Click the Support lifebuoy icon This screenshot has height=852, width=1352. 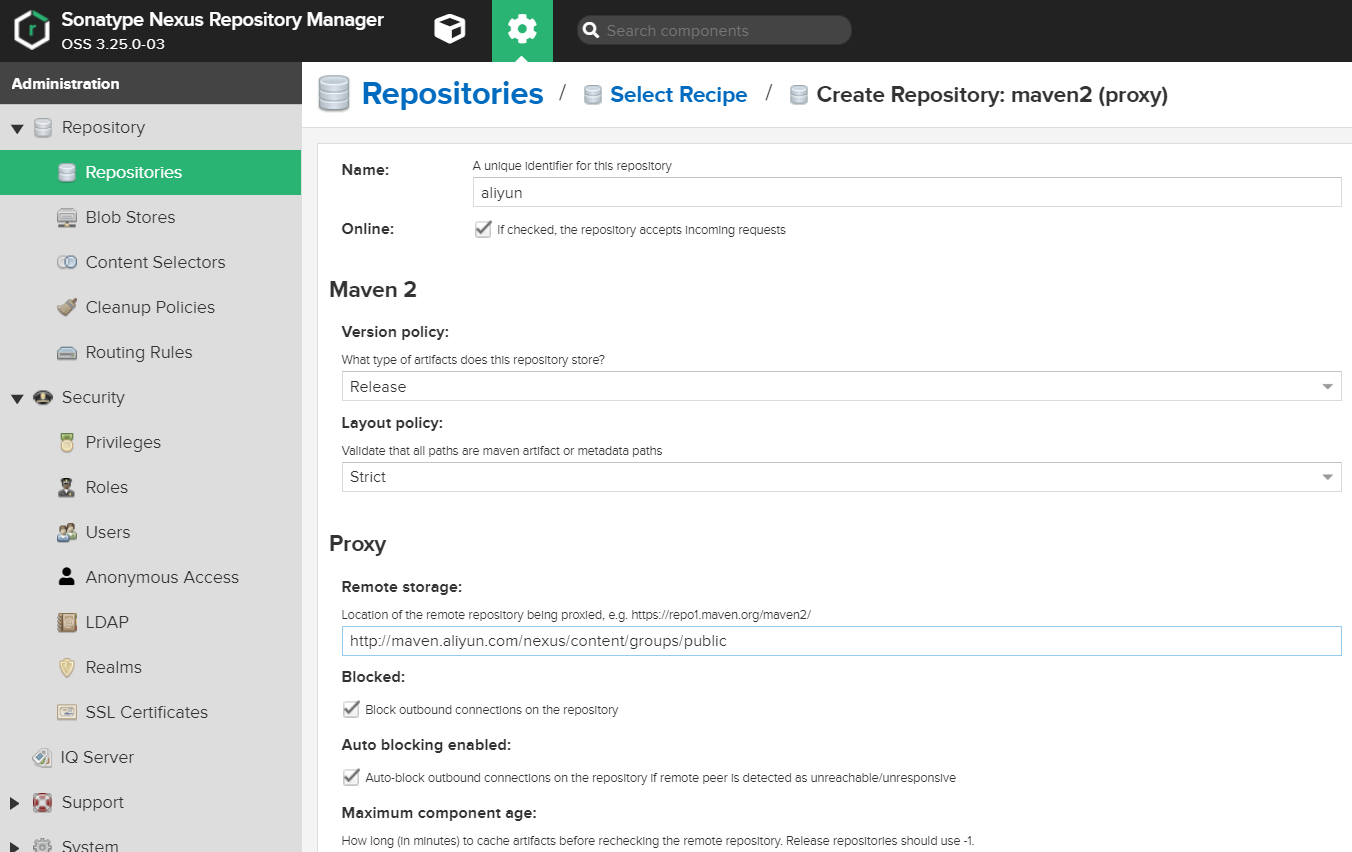[43, 803]
